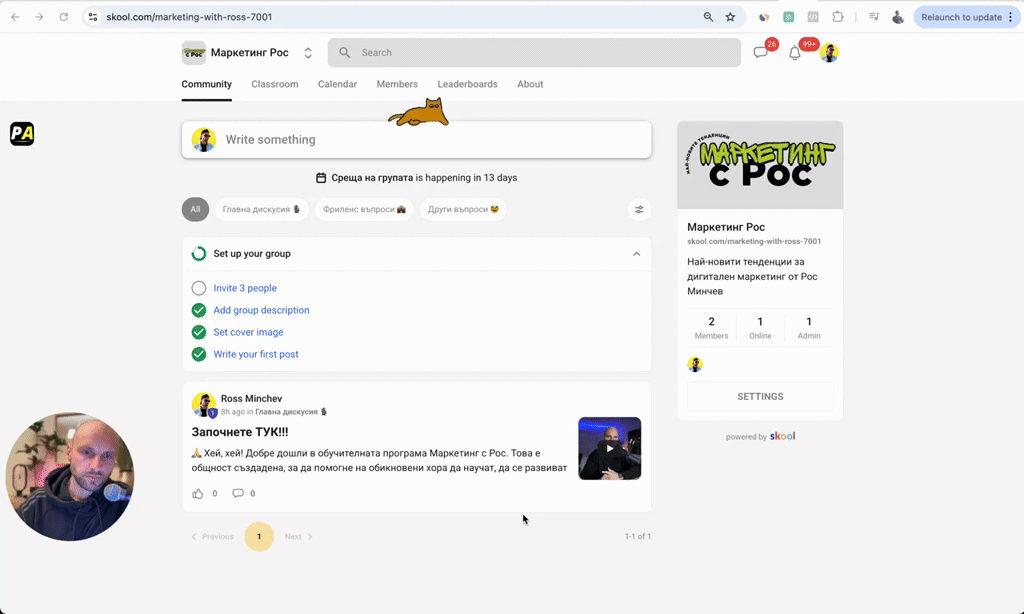
Task: Open Среща на групата event link
Action: click(x=372, y=178)
